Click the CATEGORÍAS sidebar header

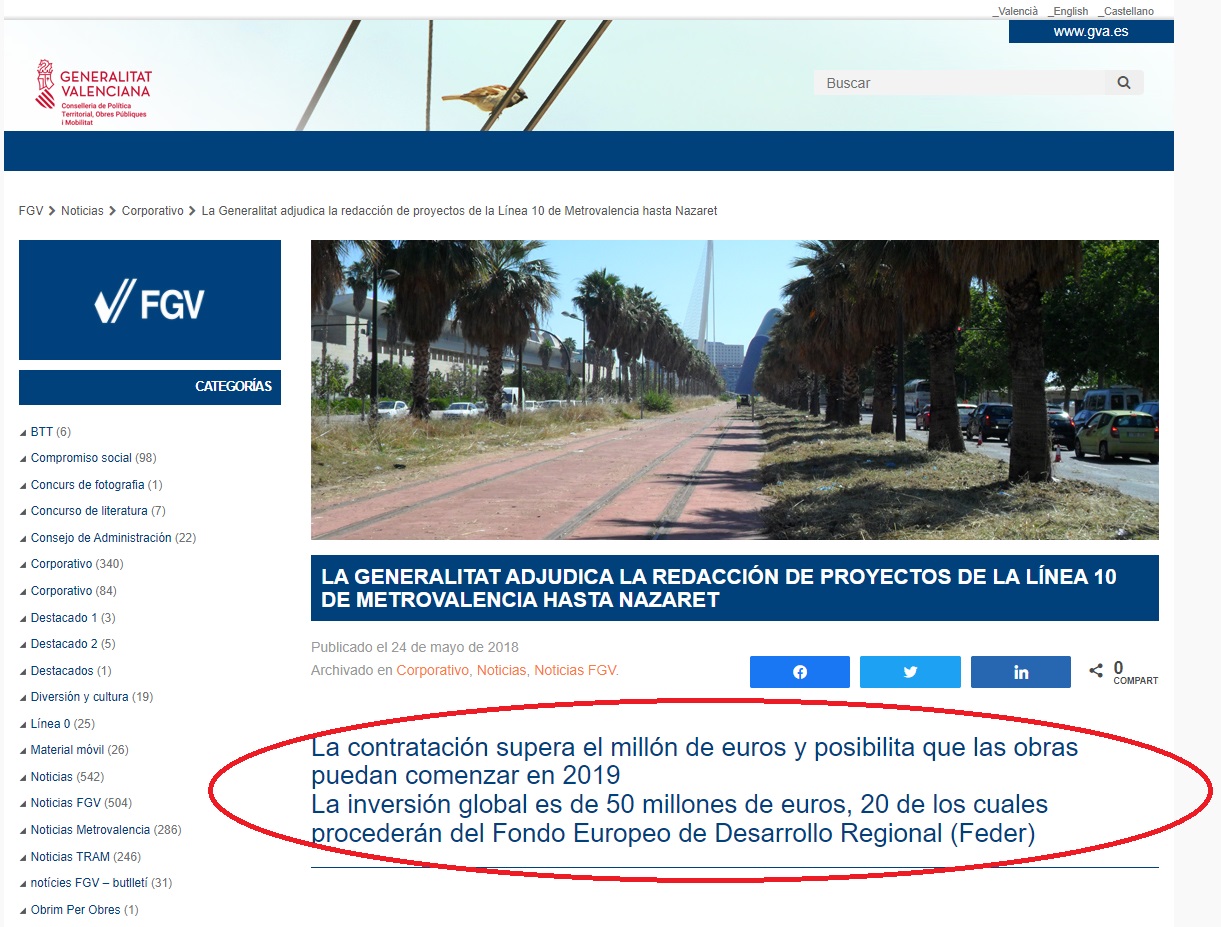click(x=150, y=387)
